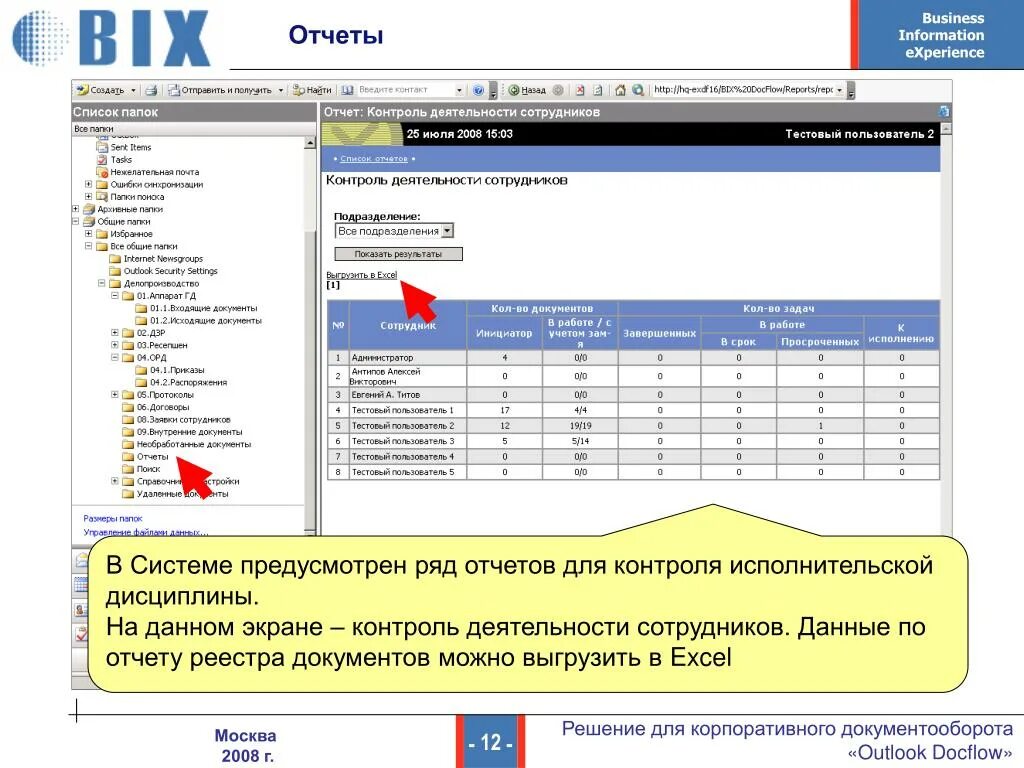The width and height of the screenshot is (1024, 768).
Task: Open the contact search field dropdown arrow
Action: [x=459, y=90]
